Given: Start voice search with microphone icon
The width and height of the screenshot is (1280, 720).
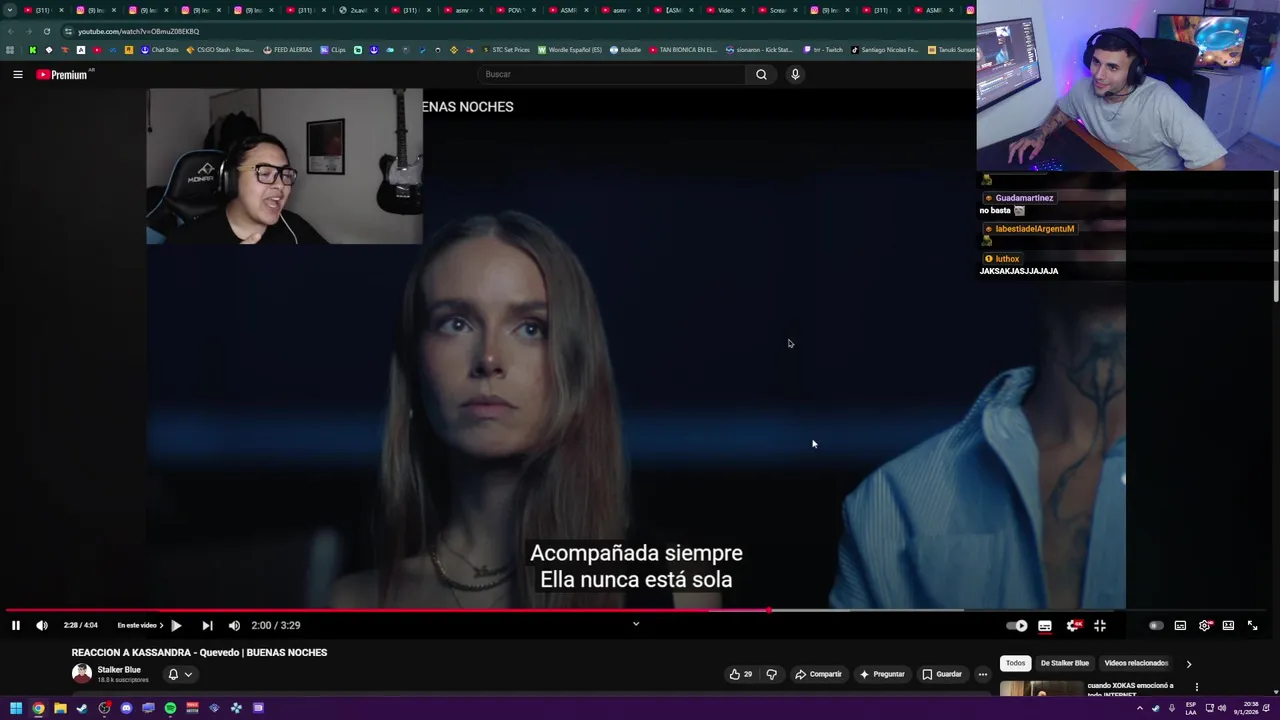Looking at the screenshot, I should tap(795, 74).
